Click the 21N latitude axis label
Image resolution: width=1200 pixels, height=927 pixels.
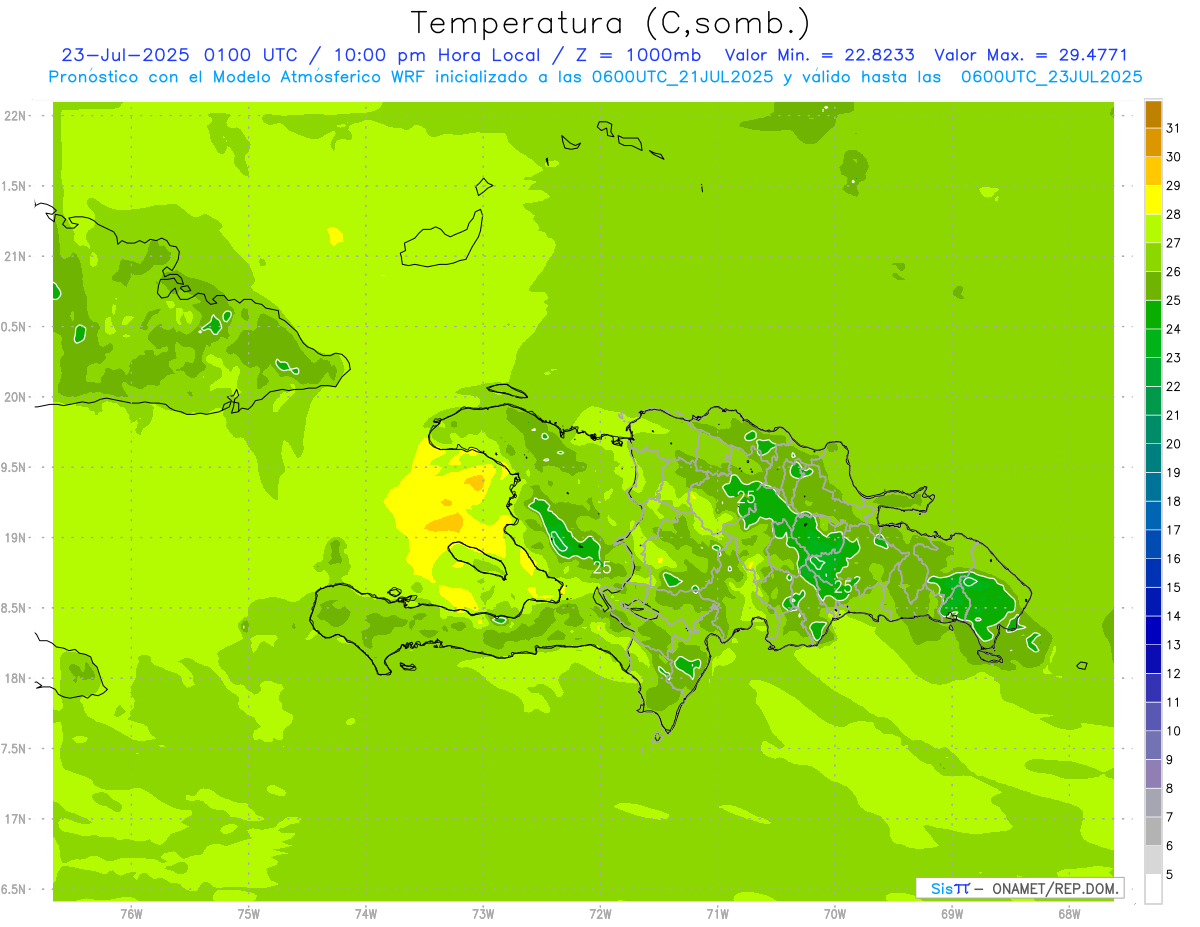pyautogui.click(x=15, y=257)
